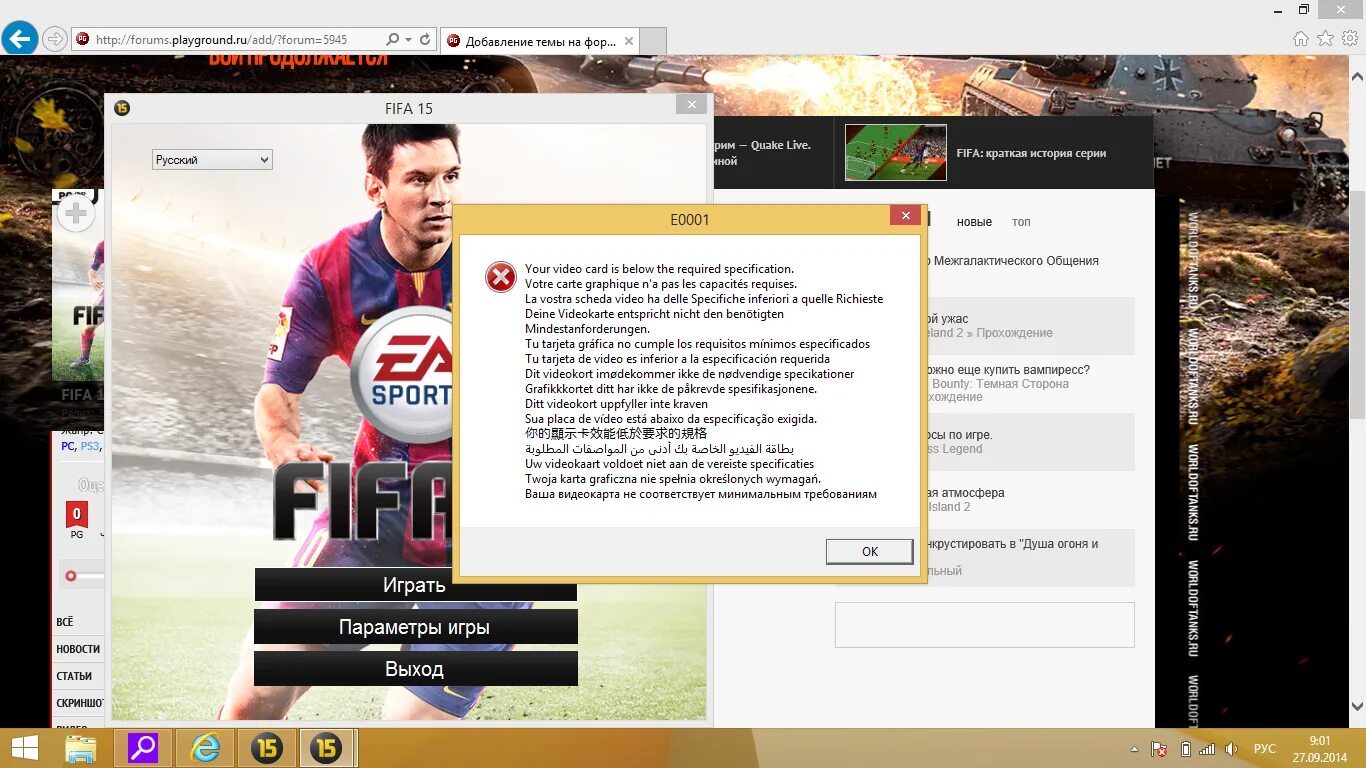
Task: Open favorites star in Internet Explorer
Action: coord(1325,39)
